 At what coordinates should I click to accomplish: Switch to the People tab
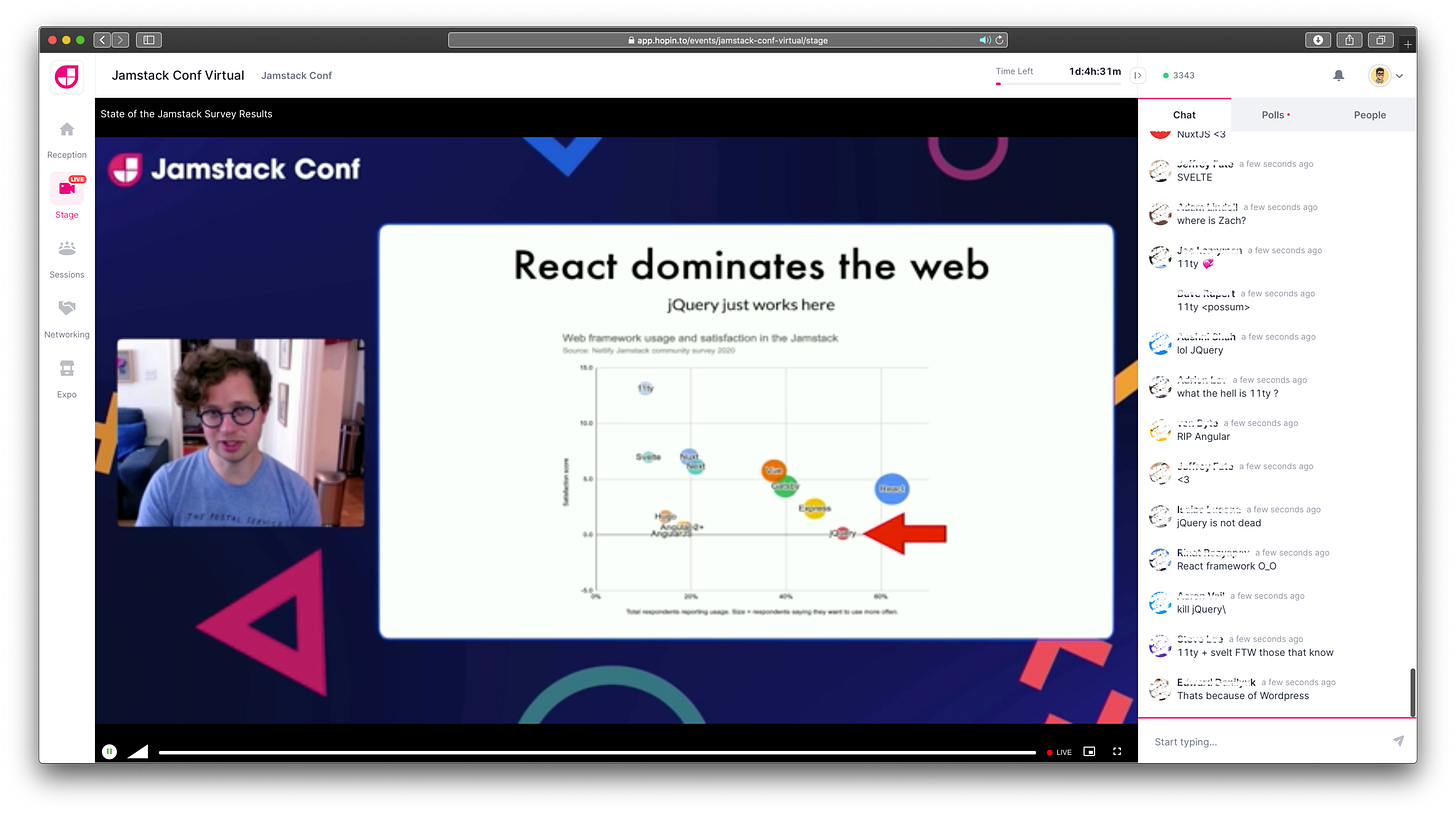pos(1369,115)
